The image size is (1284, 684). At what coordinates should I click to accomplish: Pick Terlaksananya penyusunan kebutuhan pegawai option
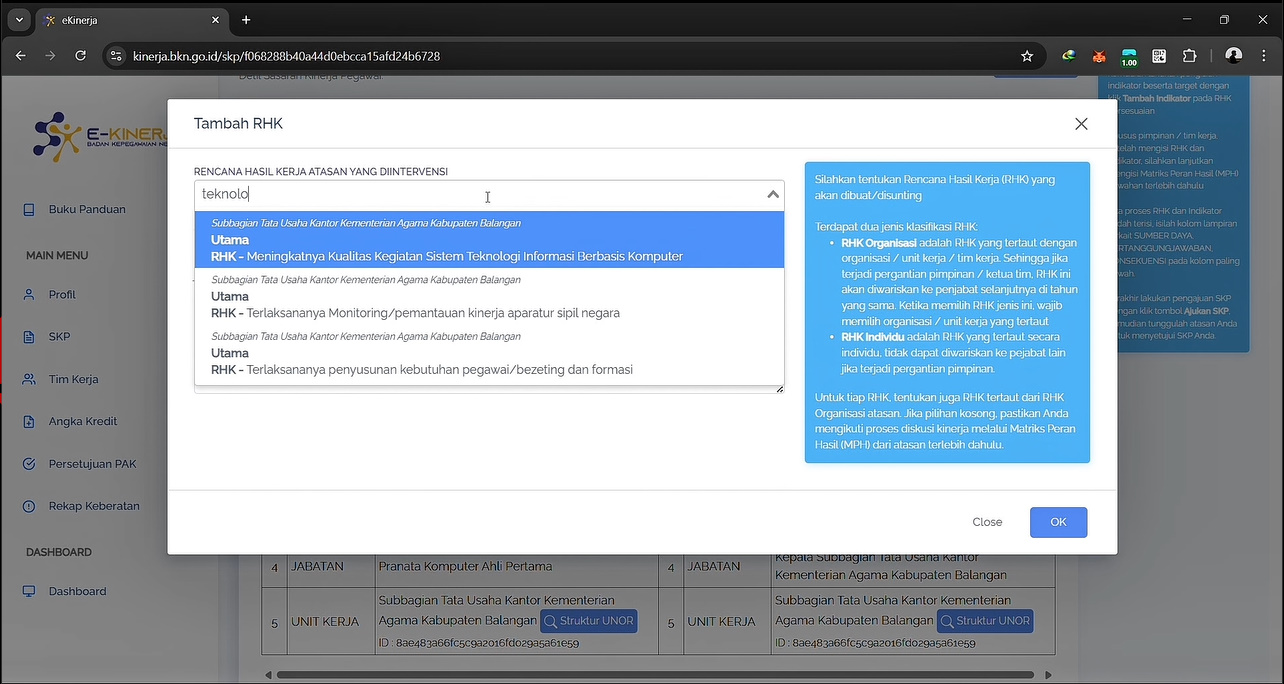point(421,370)
